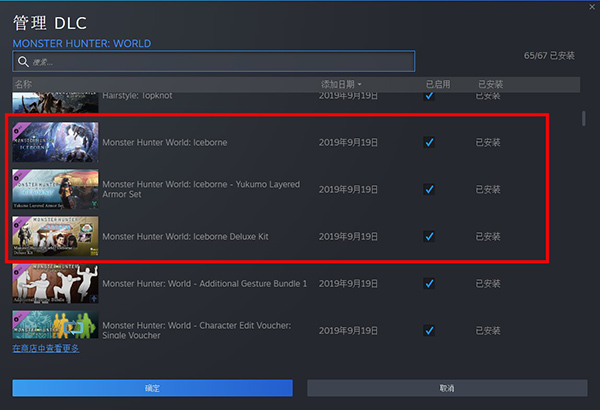Uncheck the Hairstyle: Topknot checkbox

429,96
